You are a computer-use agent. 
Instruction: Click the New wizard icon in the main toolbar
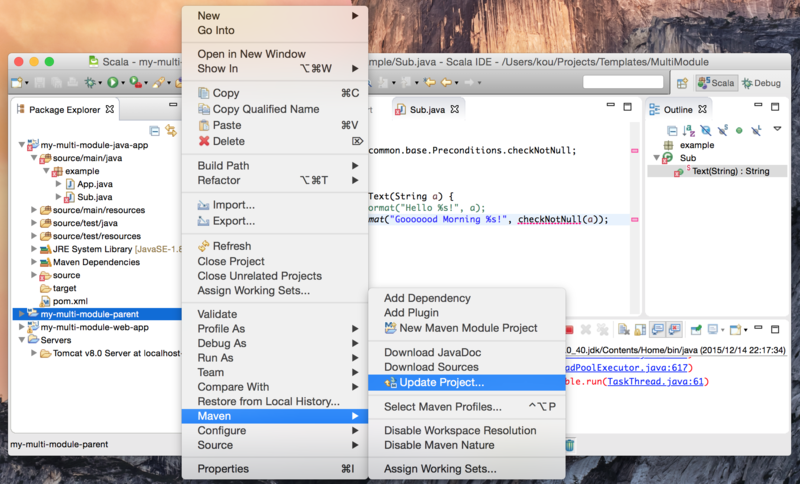pyautogui.click(x=17, y=82)
